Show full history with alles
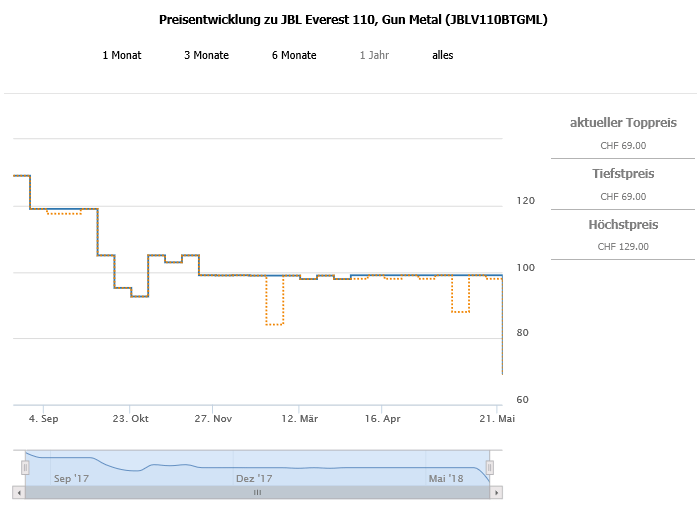Screen dimensions: 697x516 tap(442, 55)
